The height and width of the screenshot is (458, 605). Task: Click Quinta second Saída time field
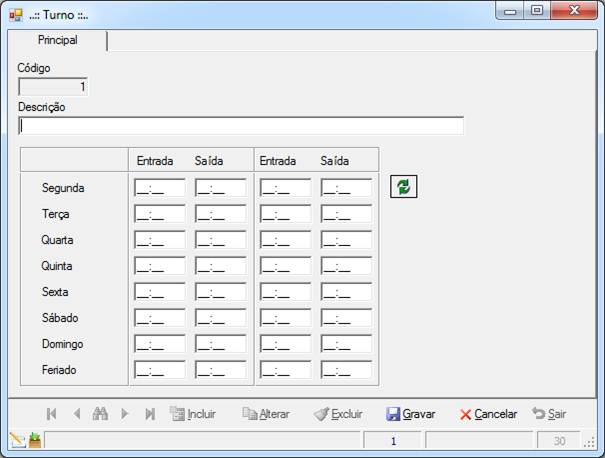(346, 266)
